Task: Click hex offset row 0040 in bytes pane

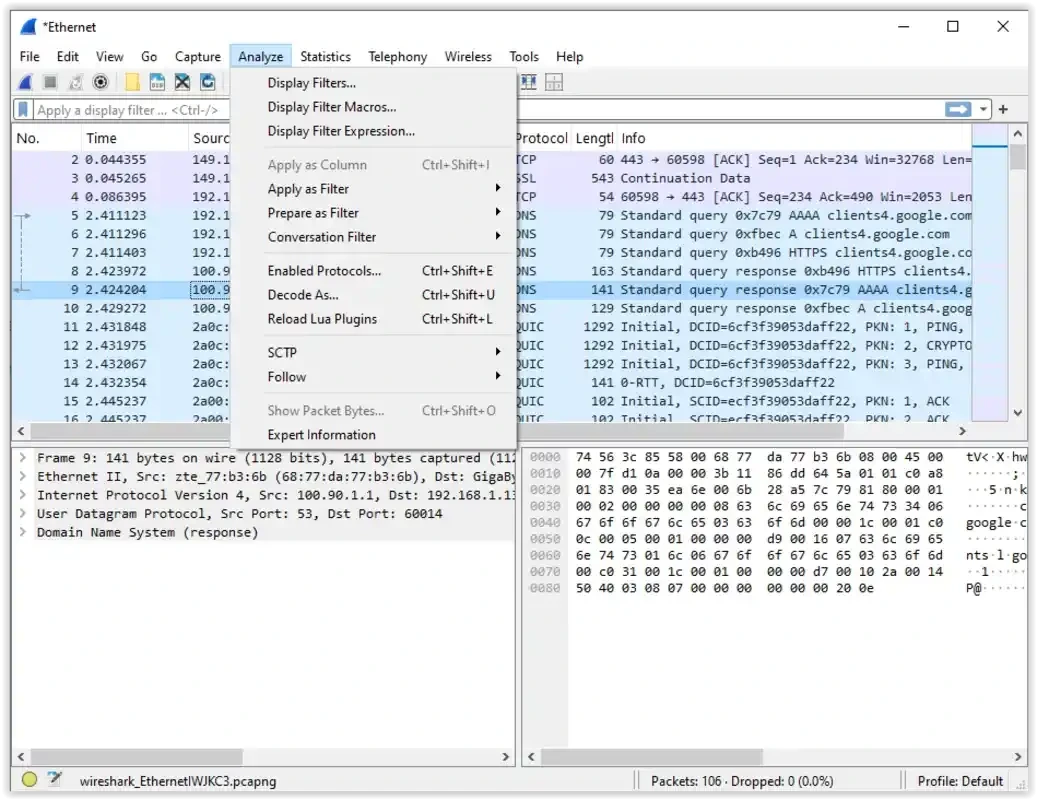Action: pos(545,522)
